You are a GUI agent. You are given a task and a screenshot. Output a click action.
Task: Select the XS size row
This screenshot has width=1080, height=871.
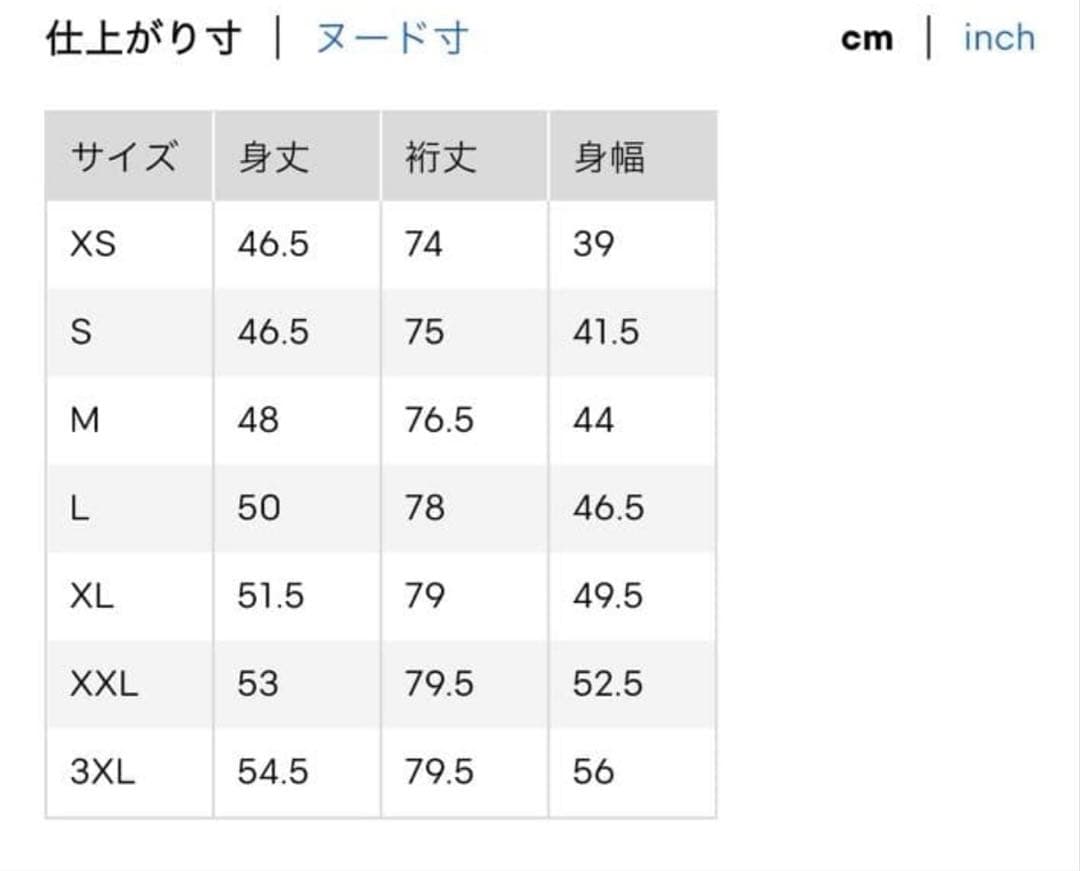tap(381, 244)
